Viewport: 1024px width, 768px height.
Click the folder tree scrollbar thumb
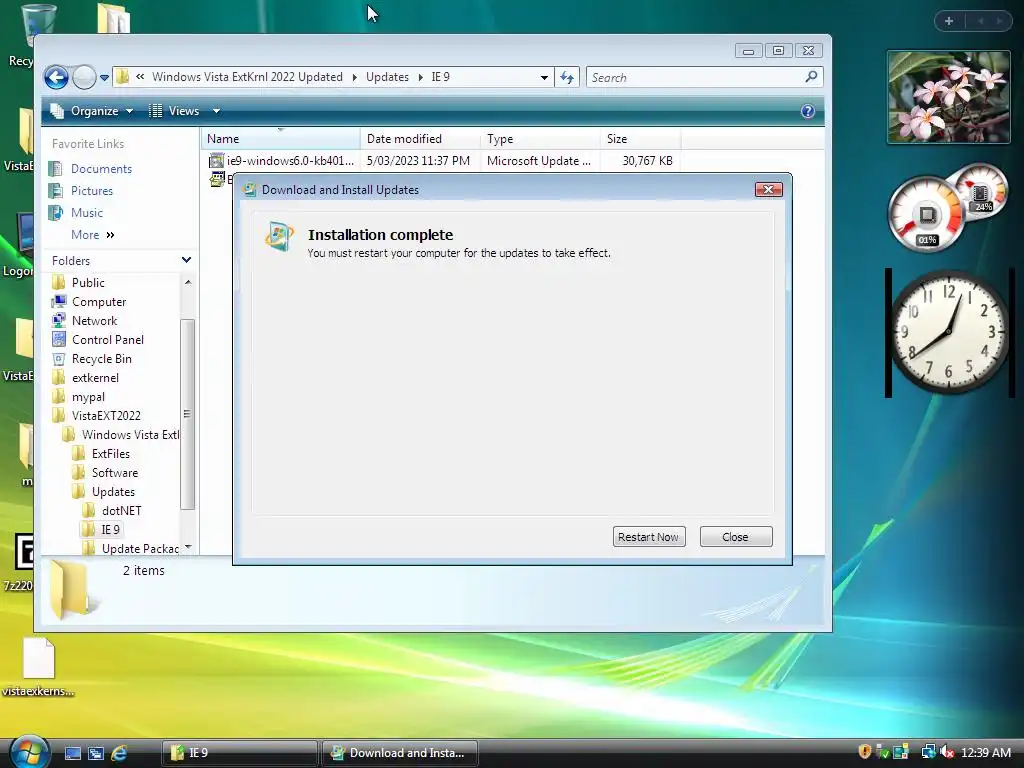click(x=187, y=414)
